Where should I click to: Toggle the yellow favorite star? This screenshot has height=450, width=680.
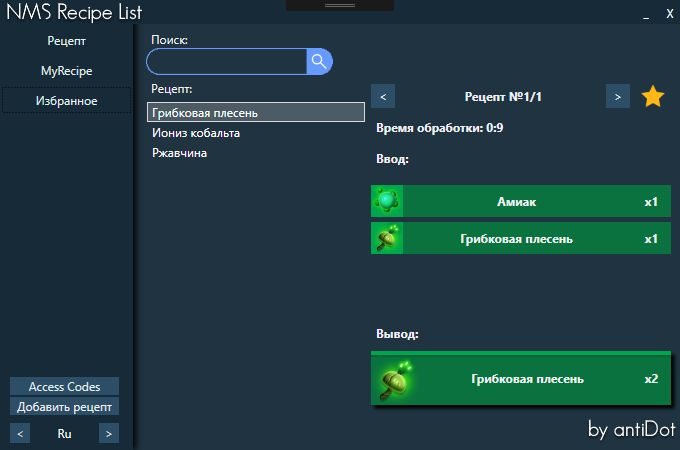652,96
